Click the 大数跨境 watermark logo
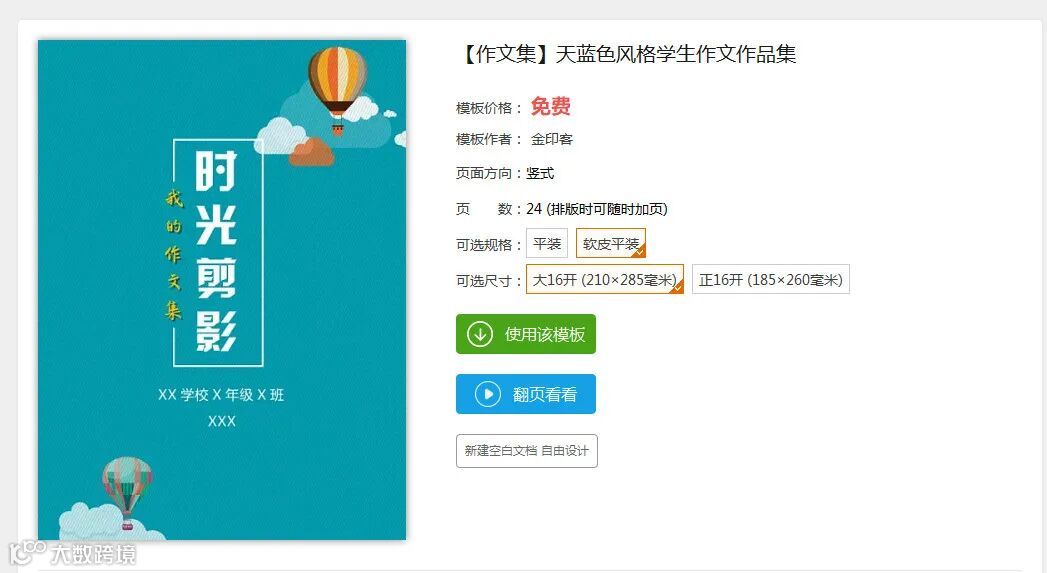 72,554
